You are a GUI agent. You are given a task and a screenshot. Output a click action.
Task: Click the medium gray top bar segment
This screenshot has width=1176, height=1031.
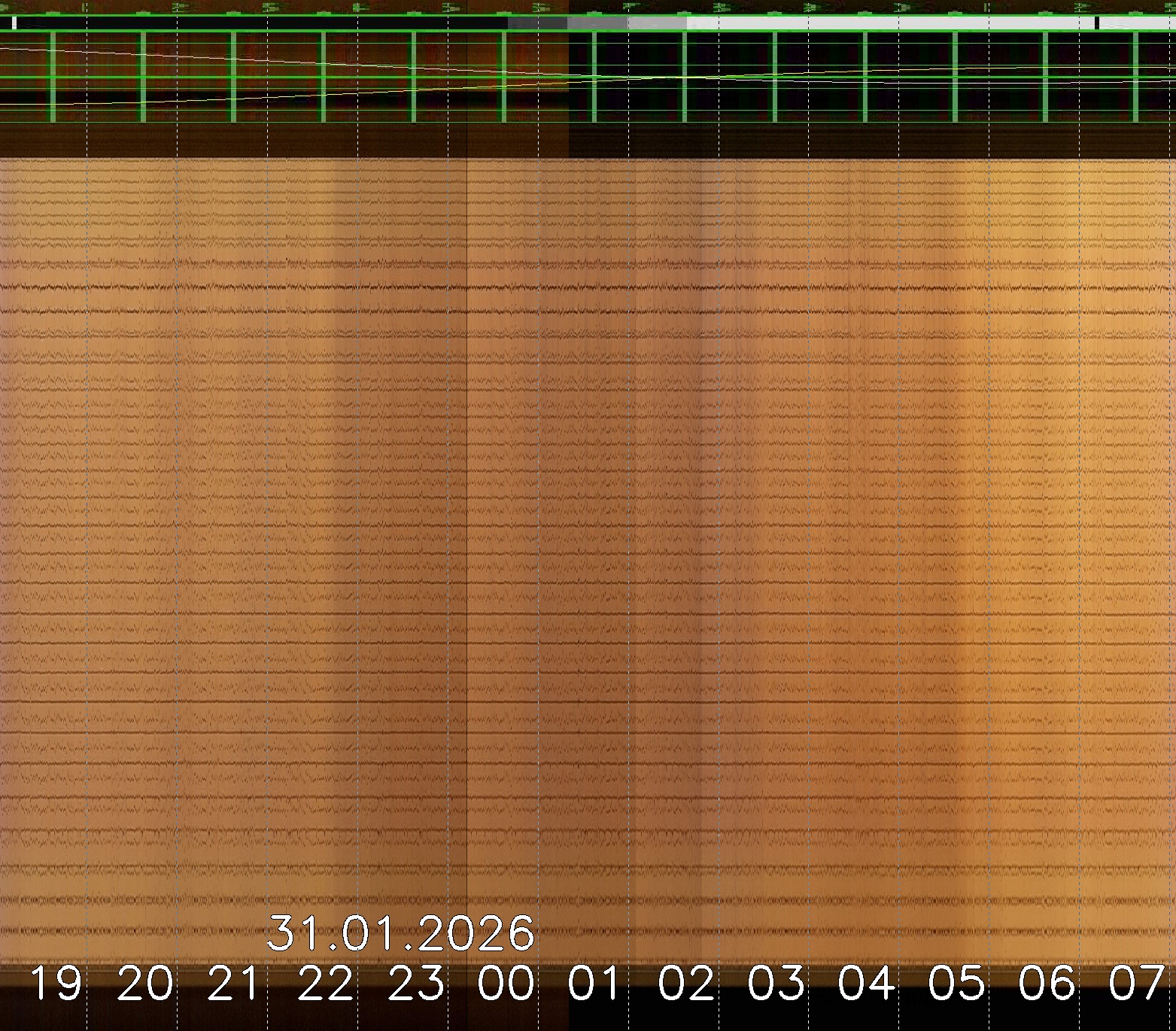pyautogui.click(x=597, y=23)
